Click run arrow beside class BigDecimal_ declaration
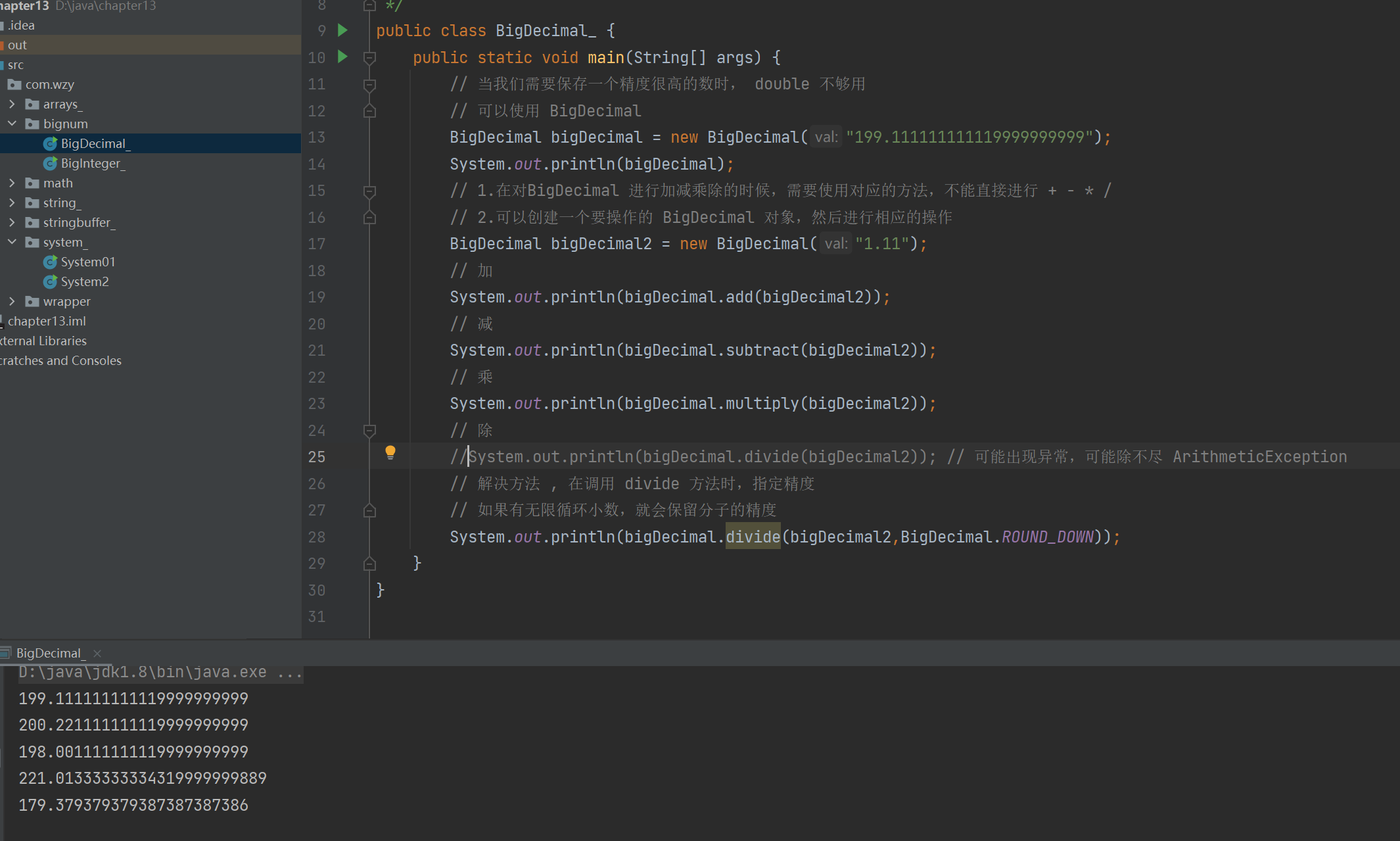1400x841 pixels. 342,30
